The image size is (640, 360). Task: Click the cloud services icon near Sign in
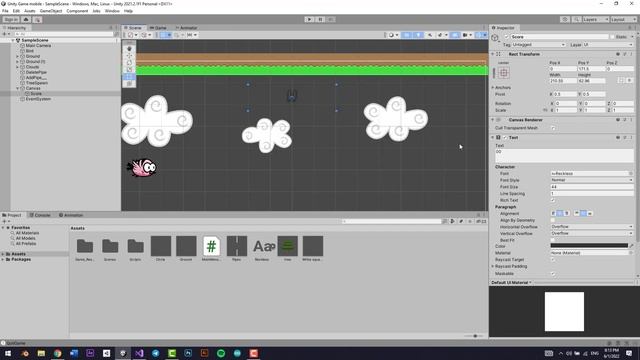point(26,20)
